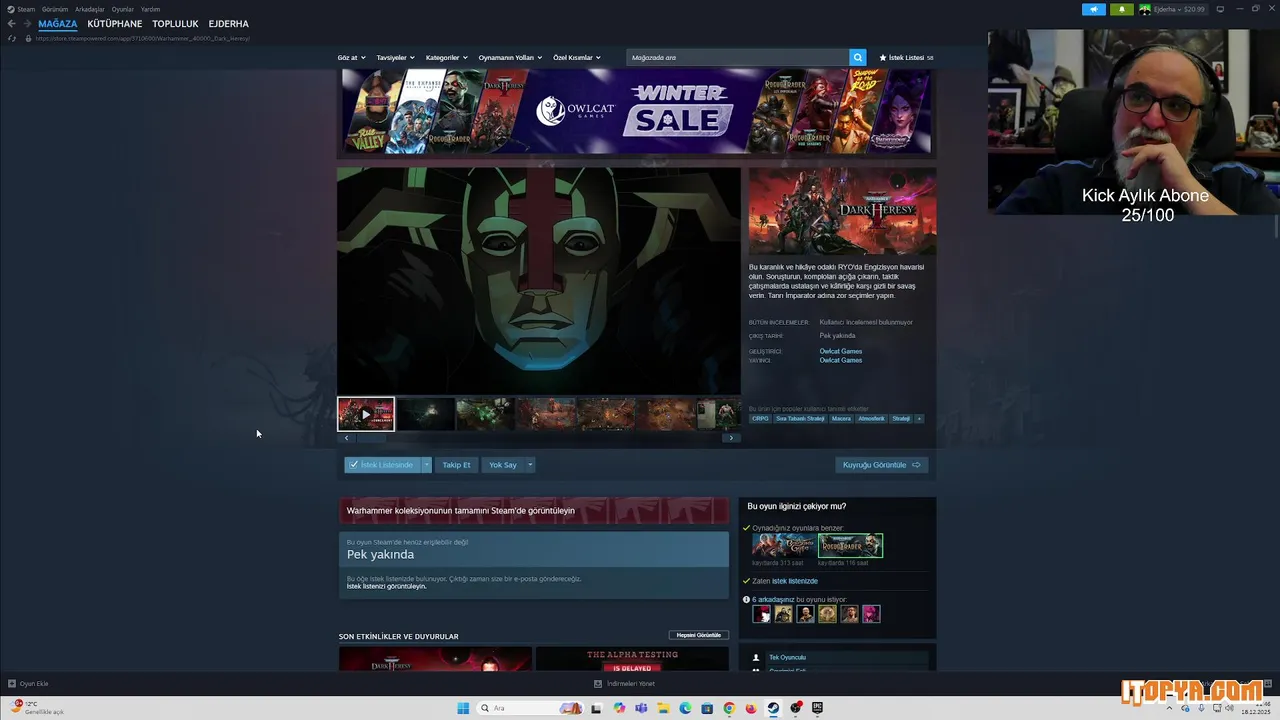1280x720 pixels.
Task: Click first friend avatar wanting this game
Action: 762,614
